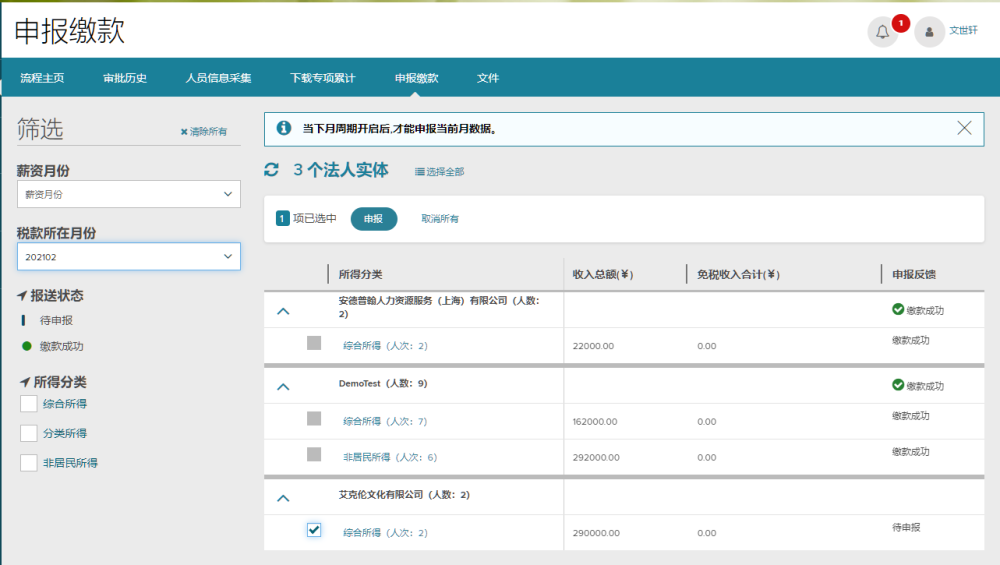Click the 申报 button
This screenshot has height=565, width=1000.
pyautogui.click(x=374, y=219)
